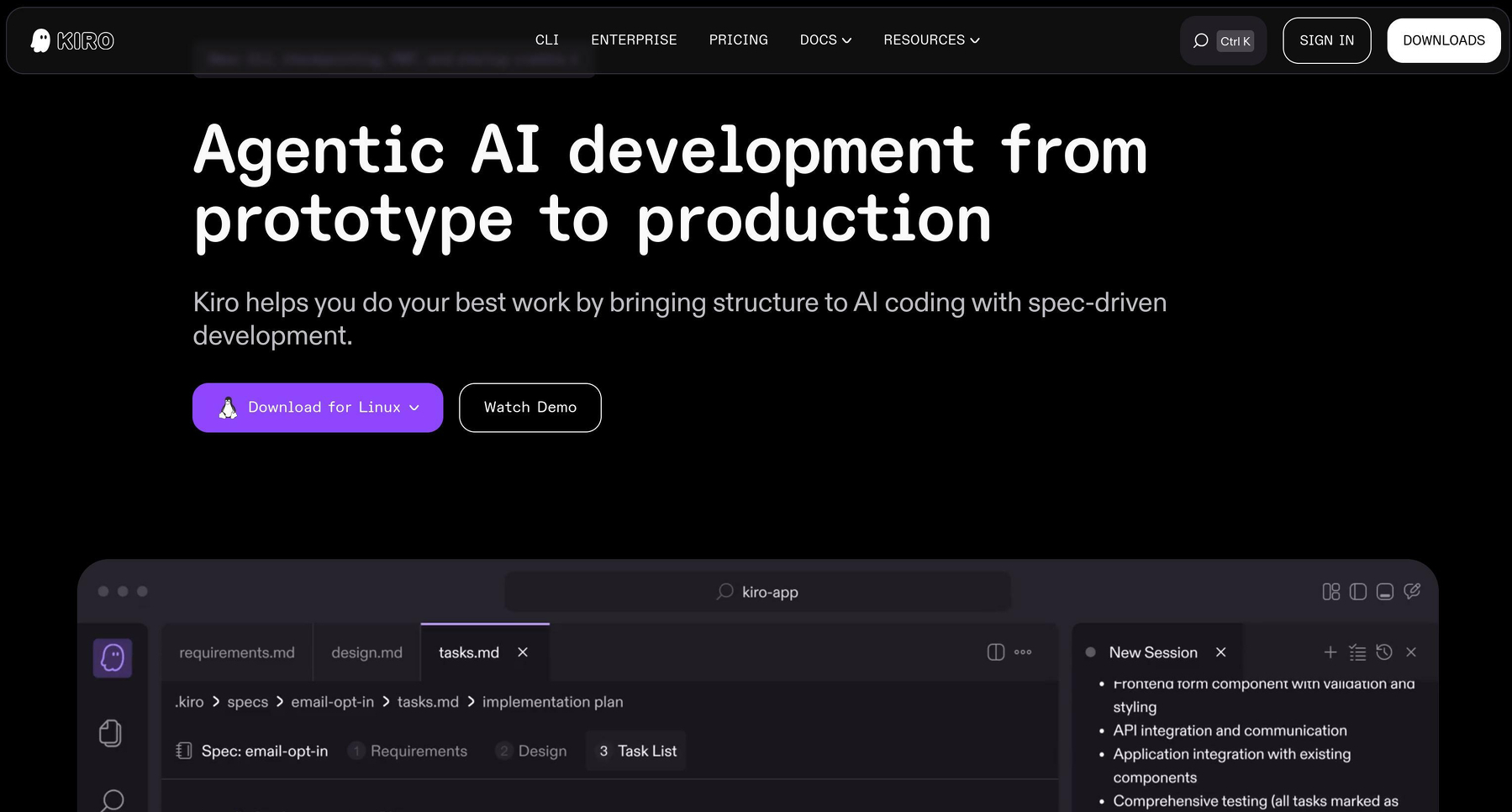Close the New Session tab
Screen dimensions: 1512x812
click(x=1221, y=652)
